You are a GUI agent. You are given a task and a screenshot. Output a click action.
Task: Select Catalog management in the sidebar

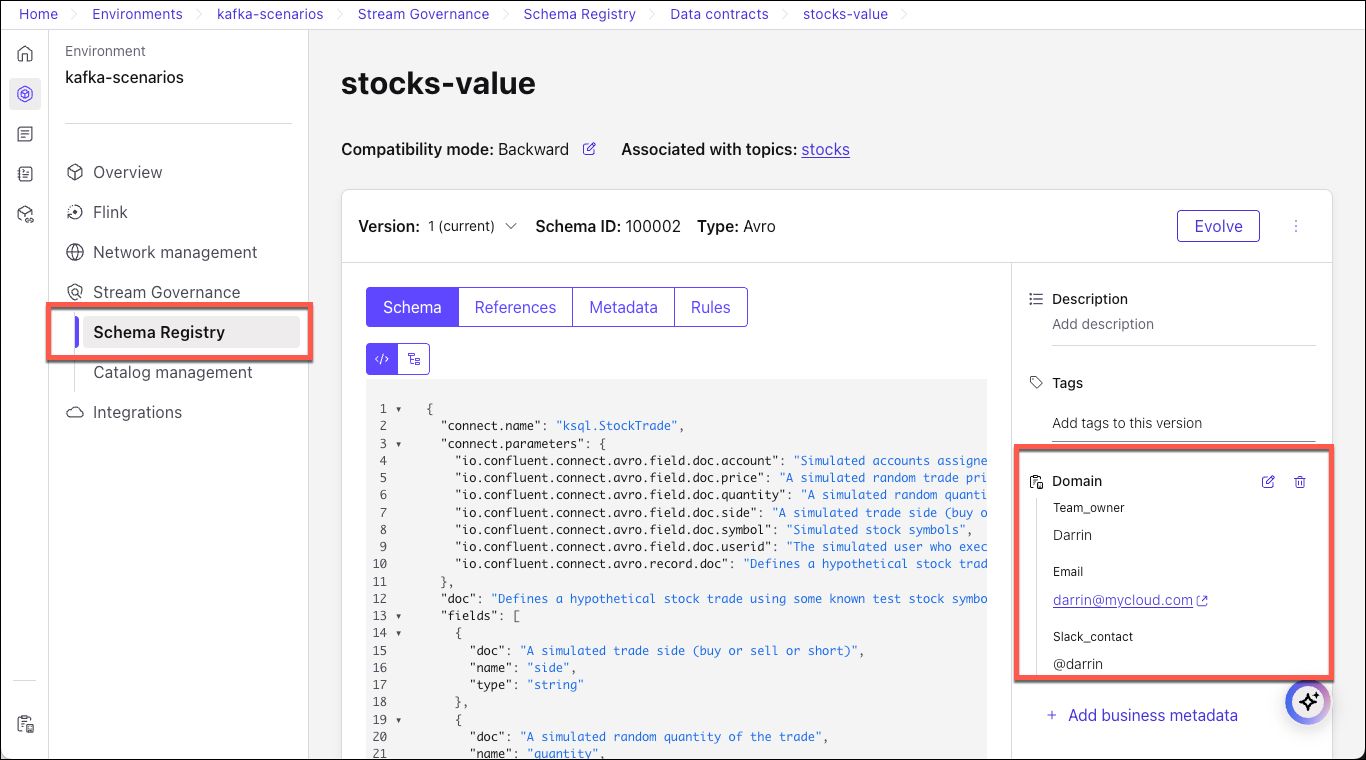point(172,372)
